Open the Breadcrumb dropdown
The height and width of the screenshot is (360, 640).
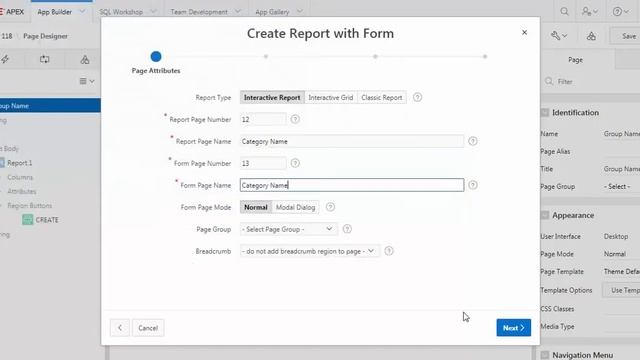(x=309, y=251)
